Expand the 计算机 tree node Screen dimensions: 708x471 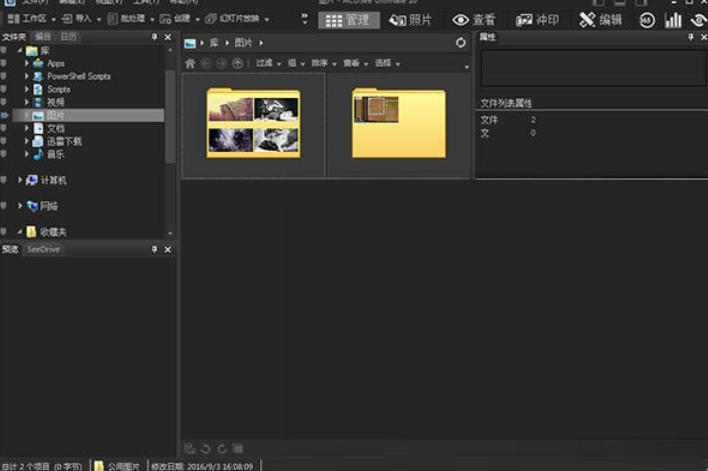point(20,180)
